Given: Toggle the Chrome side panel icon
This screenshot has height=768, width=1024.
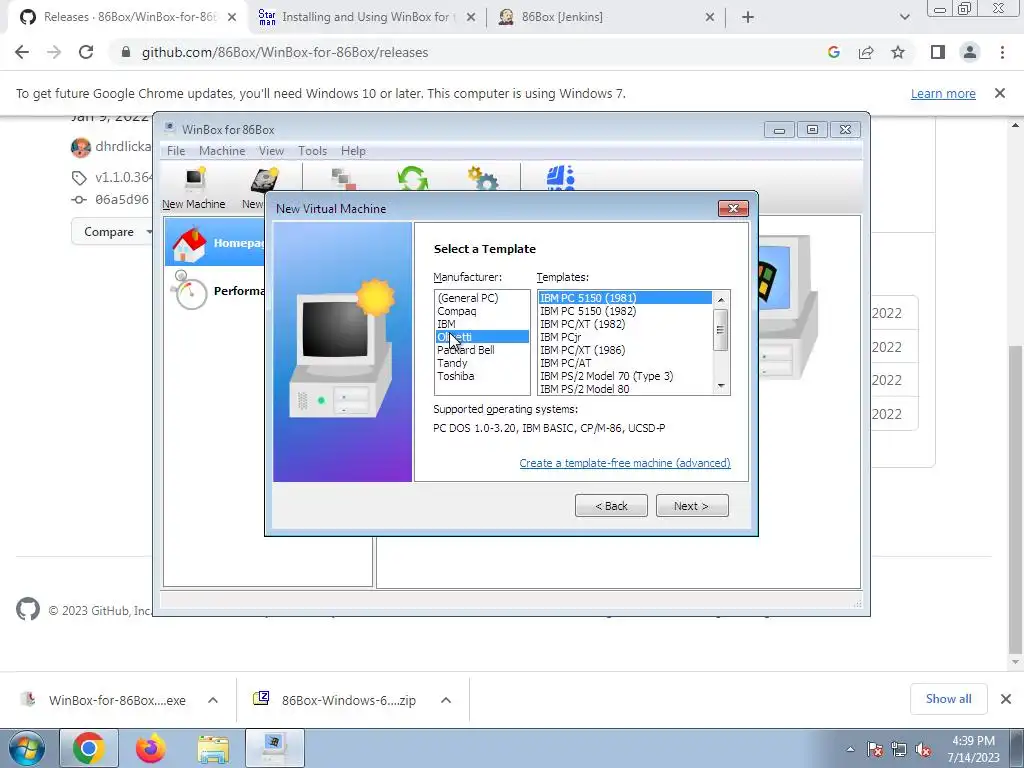Looking at the screenshot, I should [938, 52].
